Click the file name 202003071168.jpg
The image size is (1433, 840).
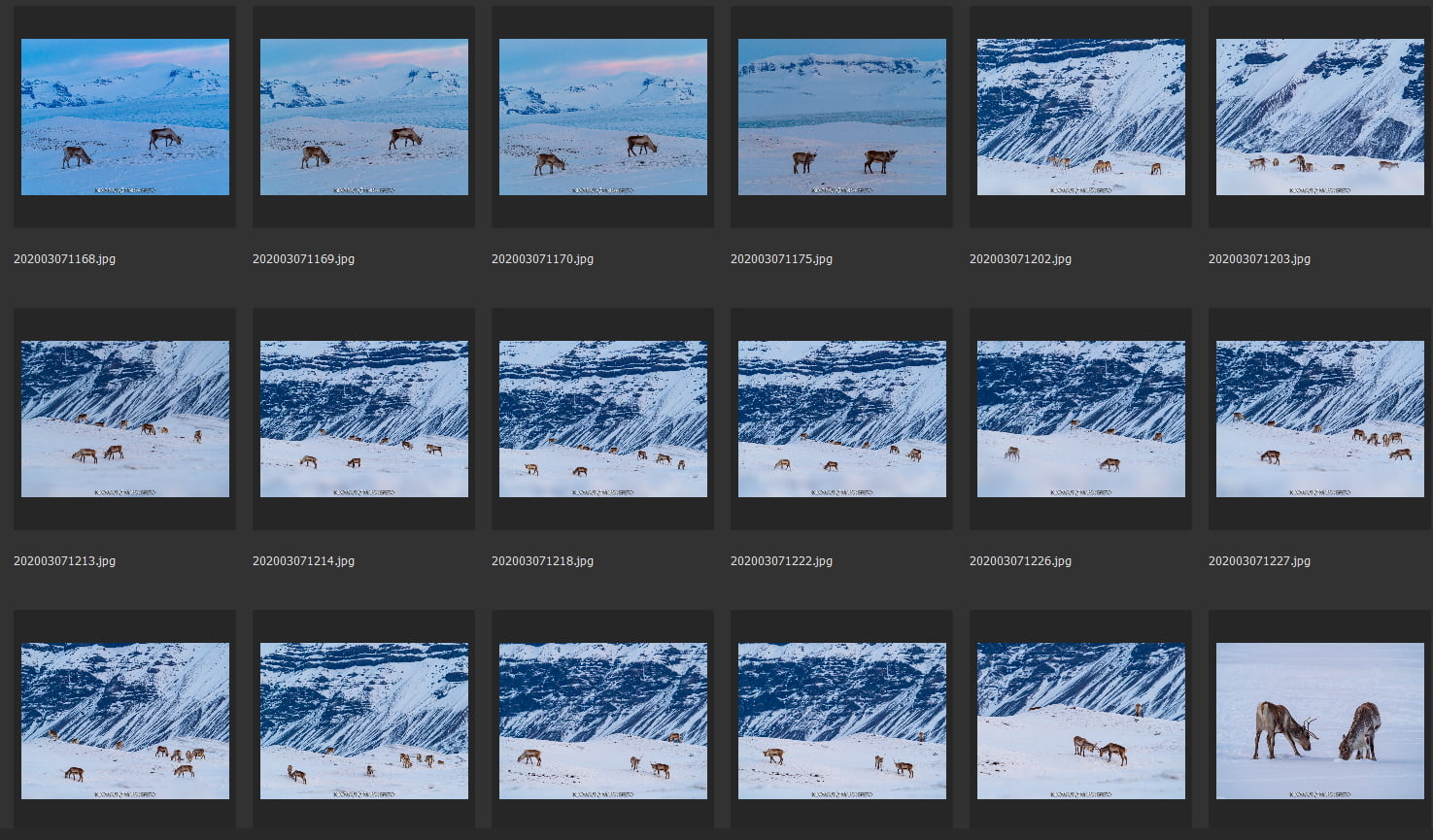pos(64,259)
